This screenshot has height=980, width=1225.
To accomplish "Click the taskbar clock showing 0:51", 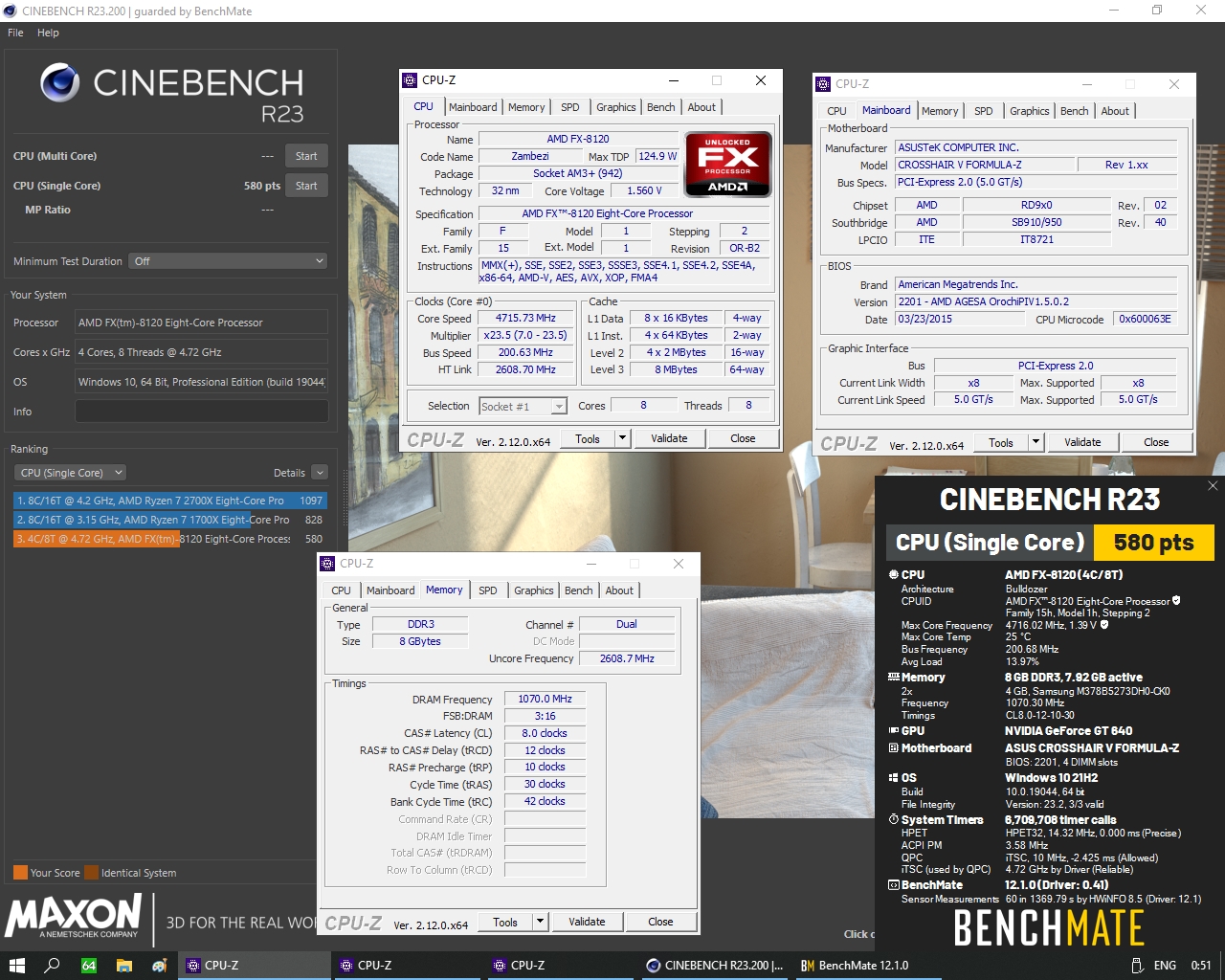I will coord(1200,966).
